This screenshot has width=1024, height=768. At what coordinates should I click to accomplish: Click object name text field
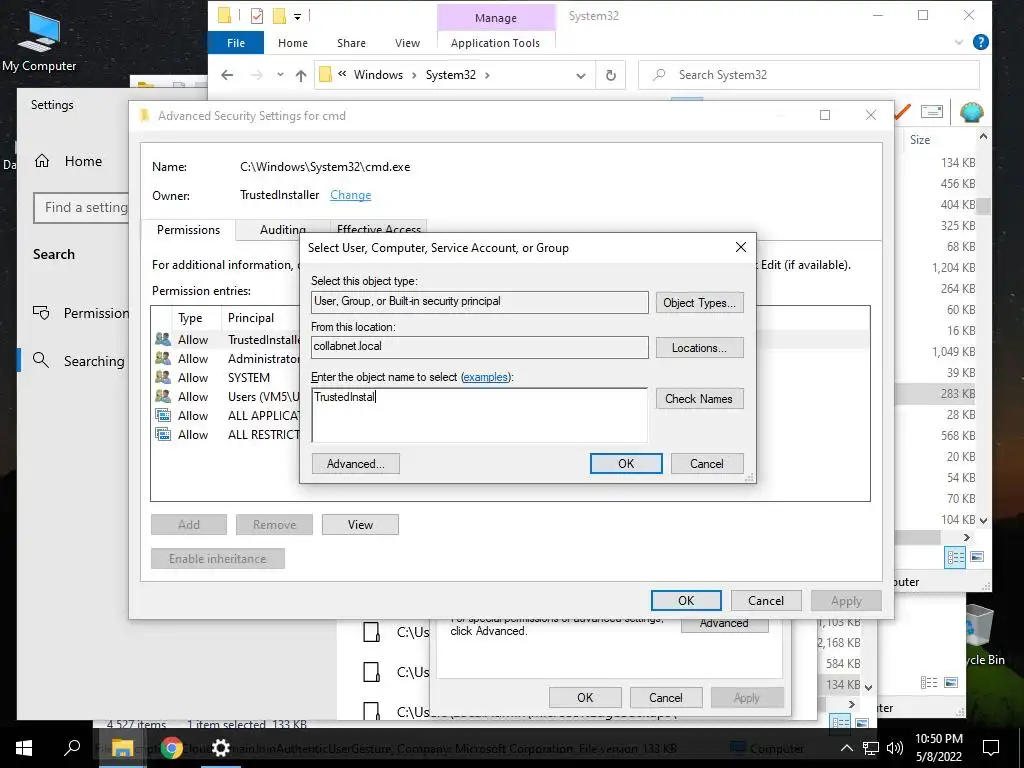click(x=479, y=415)
